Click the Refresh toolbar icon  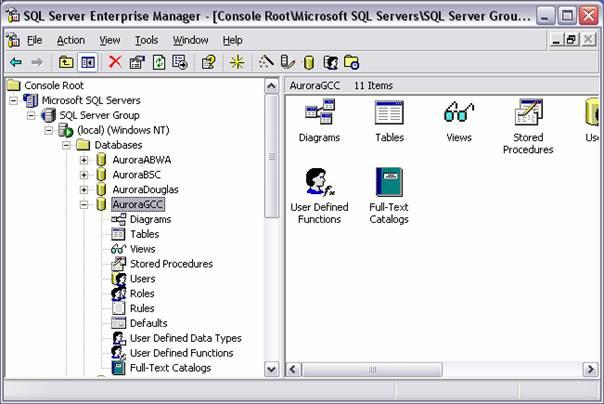coord(159,62)
